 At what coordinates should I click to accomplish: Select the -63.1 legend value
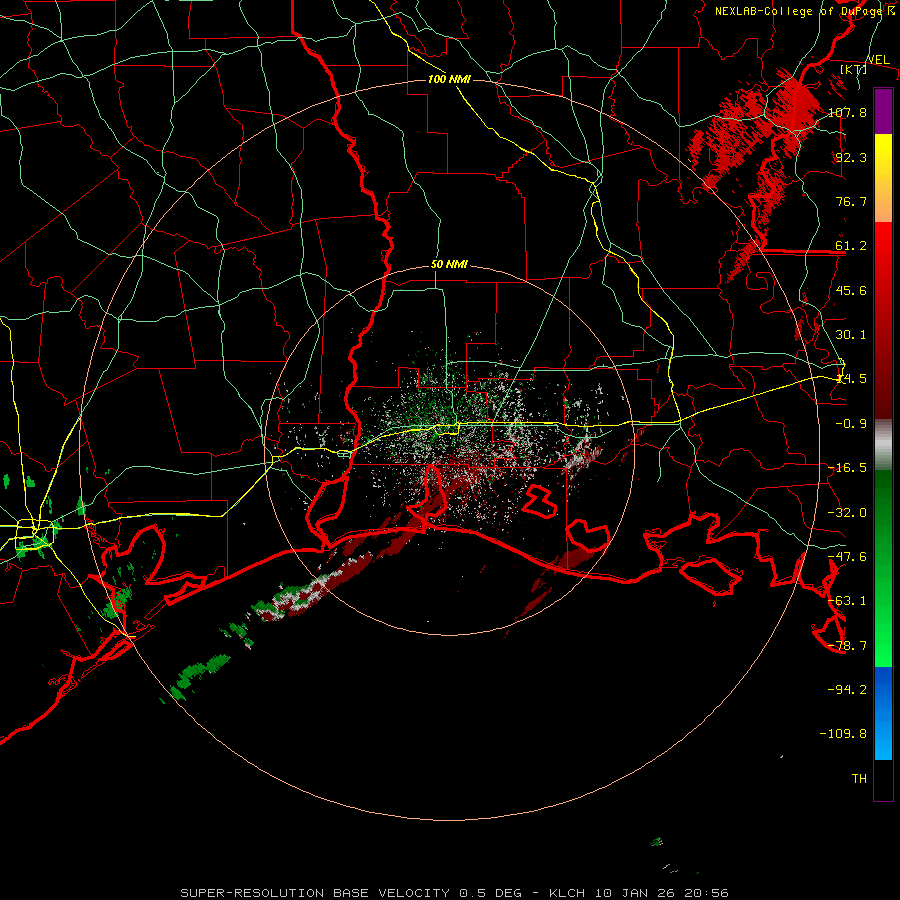[847, 601]
